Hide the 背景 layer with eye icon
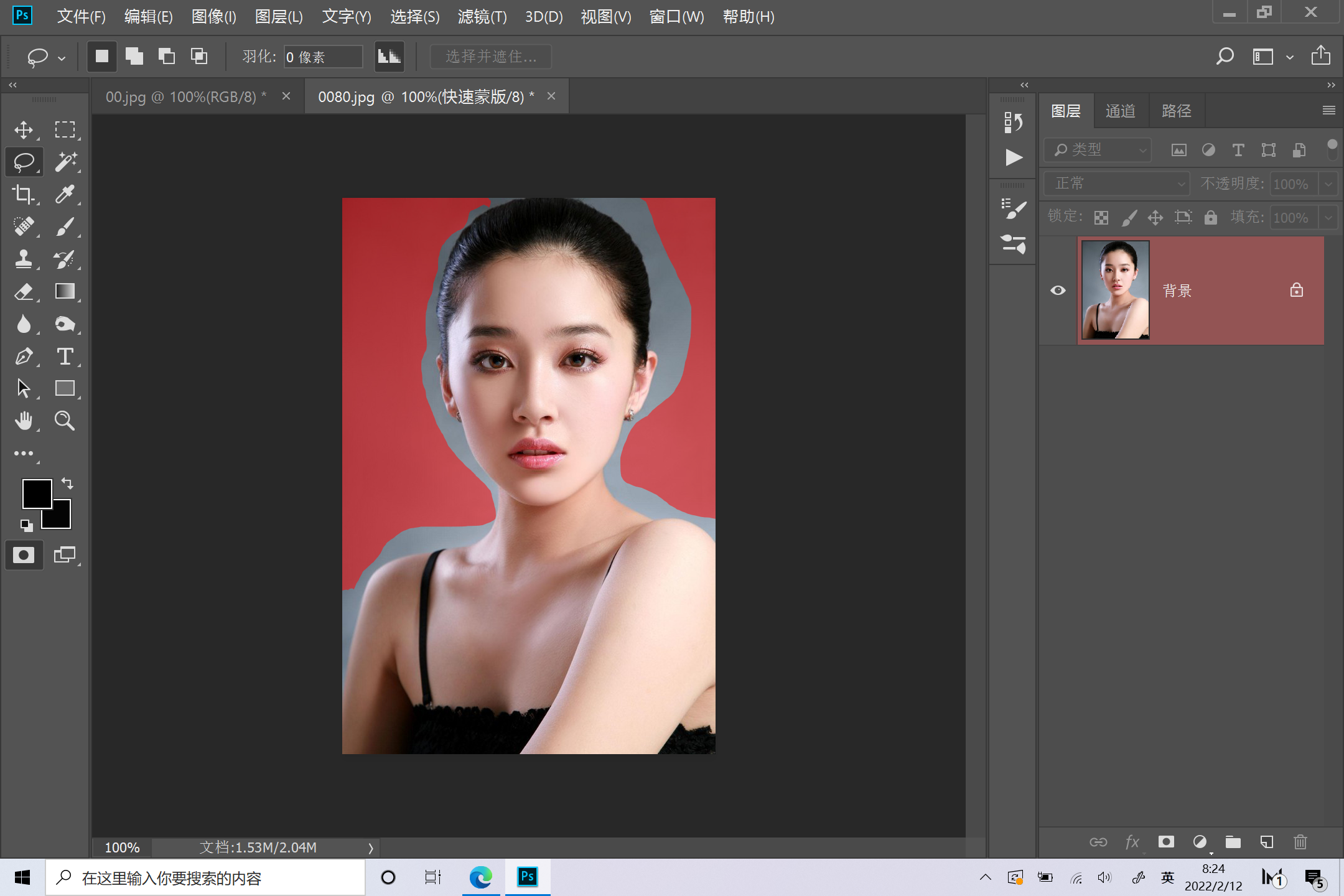The height and width of the screenshot is (896, 1344). [x=1058, y=291]
